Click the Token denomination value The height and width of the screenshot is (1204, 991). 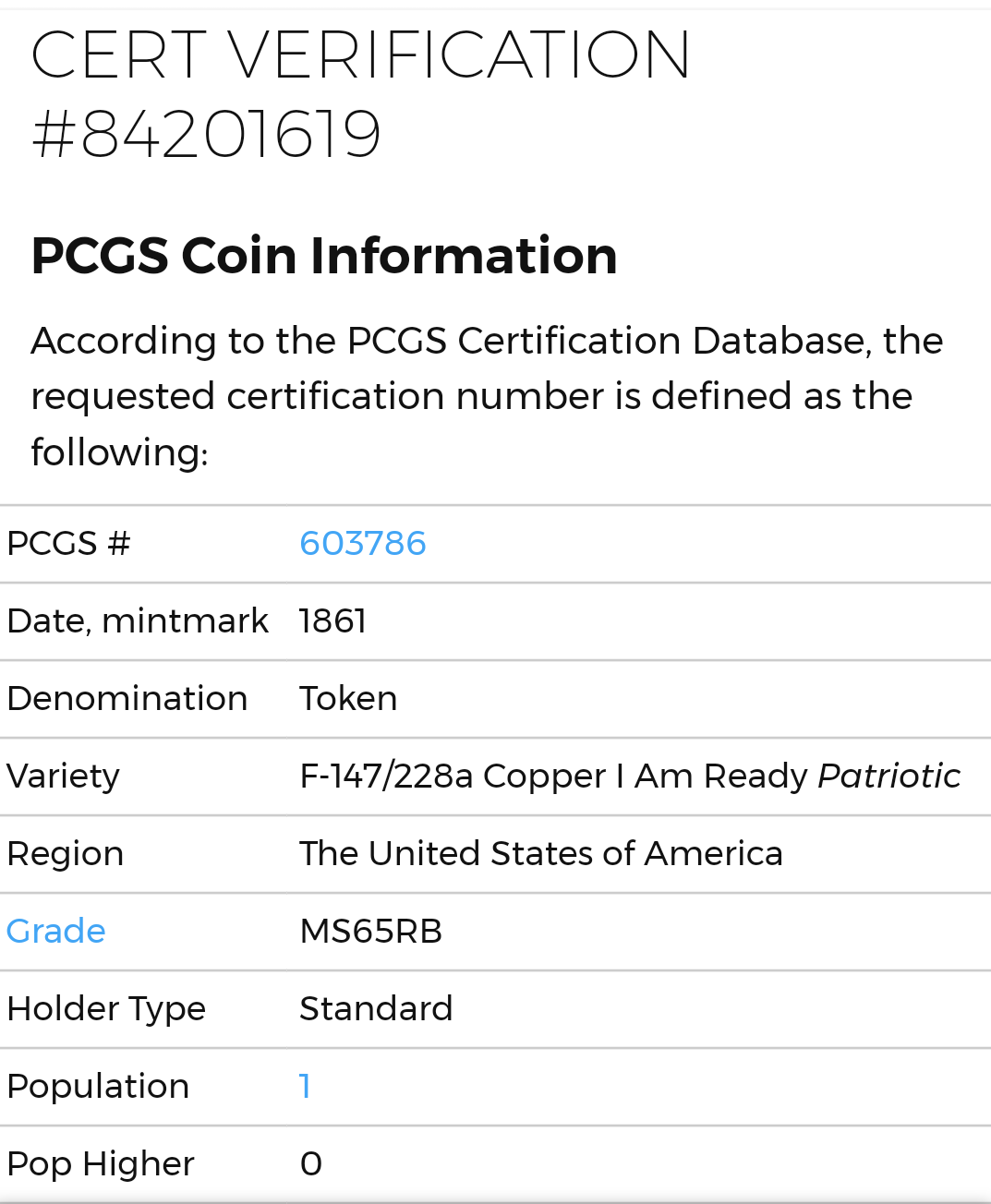[348, 699]
